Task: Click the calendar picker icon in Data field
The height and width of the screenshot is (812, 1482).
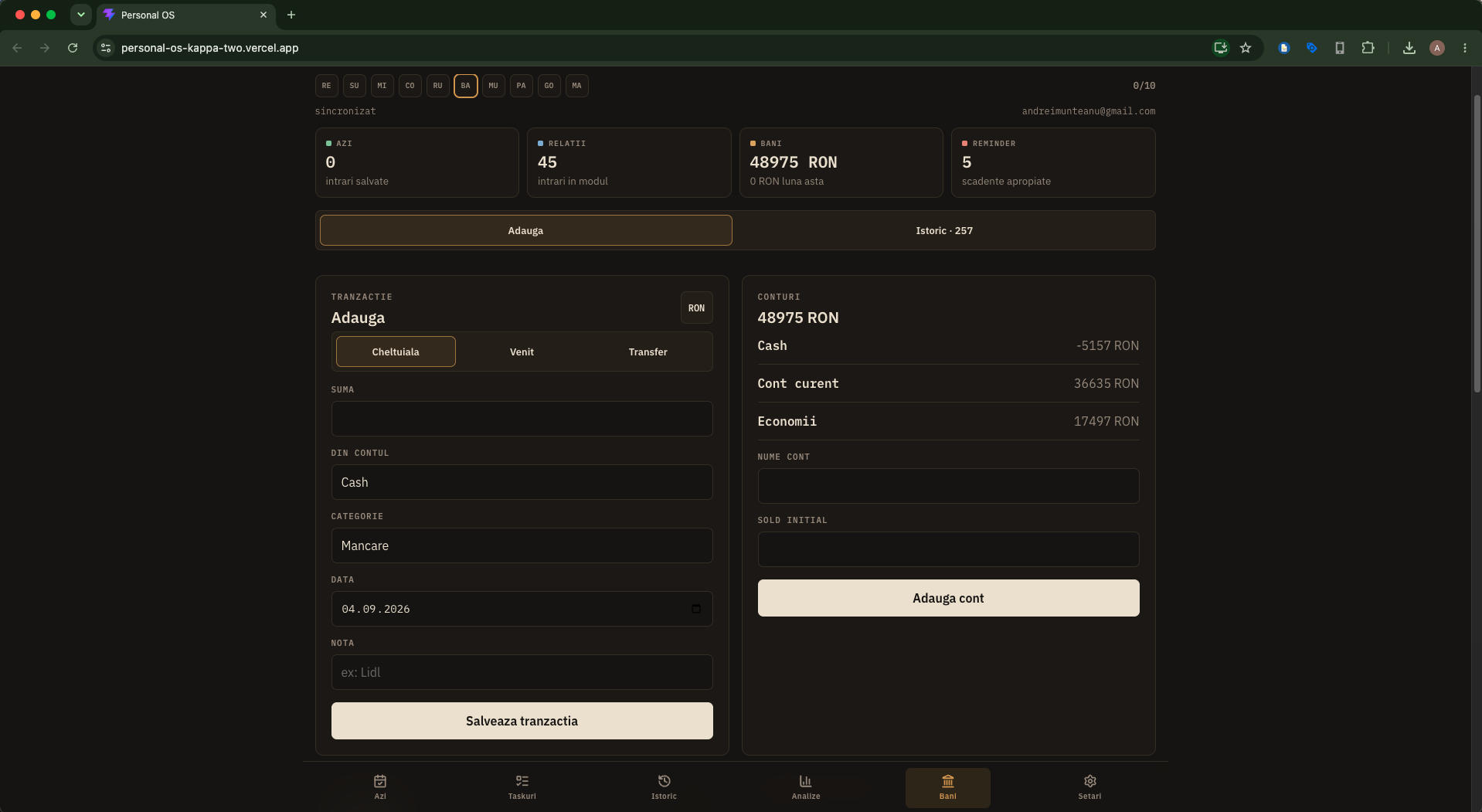Action: tap(696, 609)
